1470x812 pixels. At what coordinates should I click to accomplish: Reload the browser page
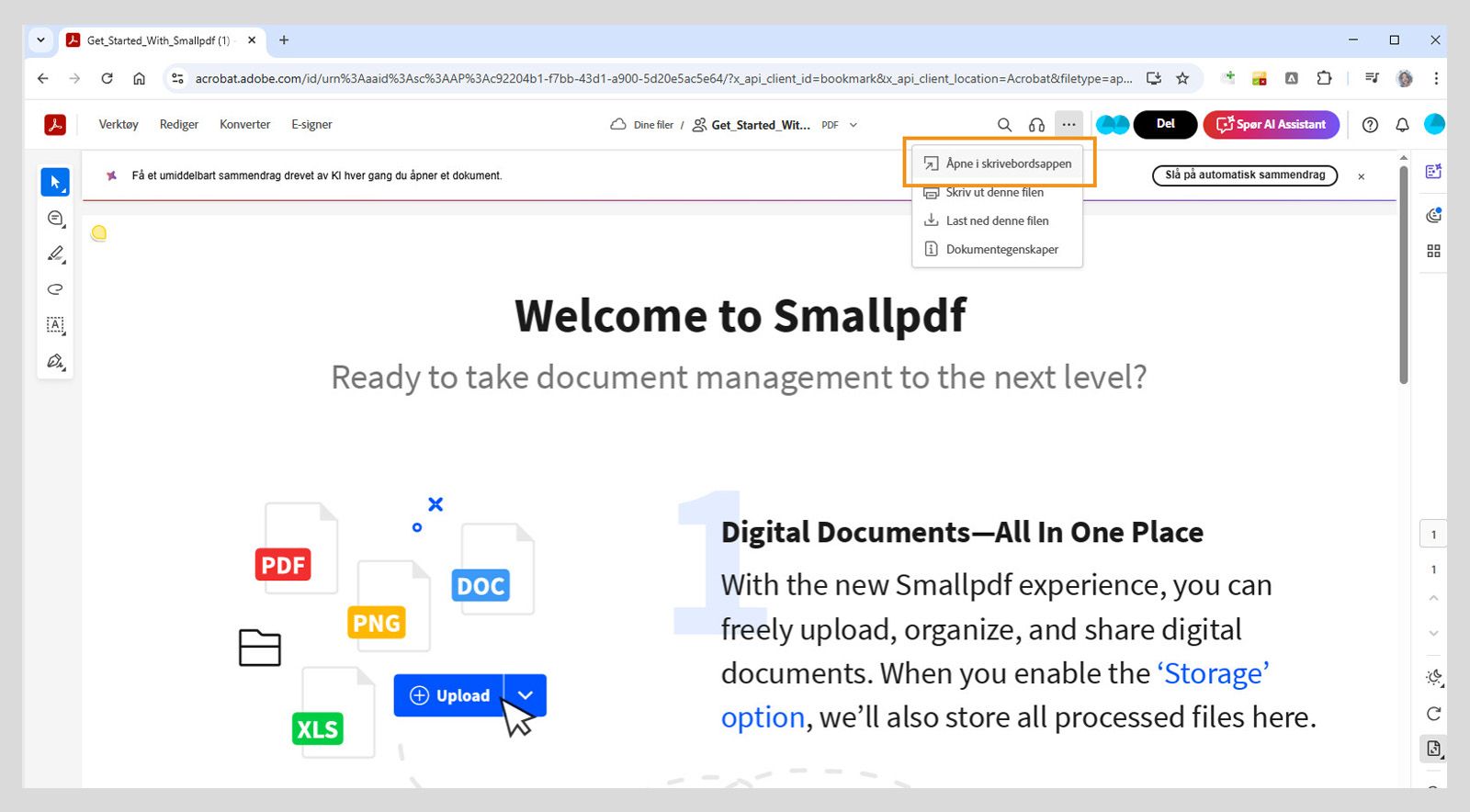point(107,78)
